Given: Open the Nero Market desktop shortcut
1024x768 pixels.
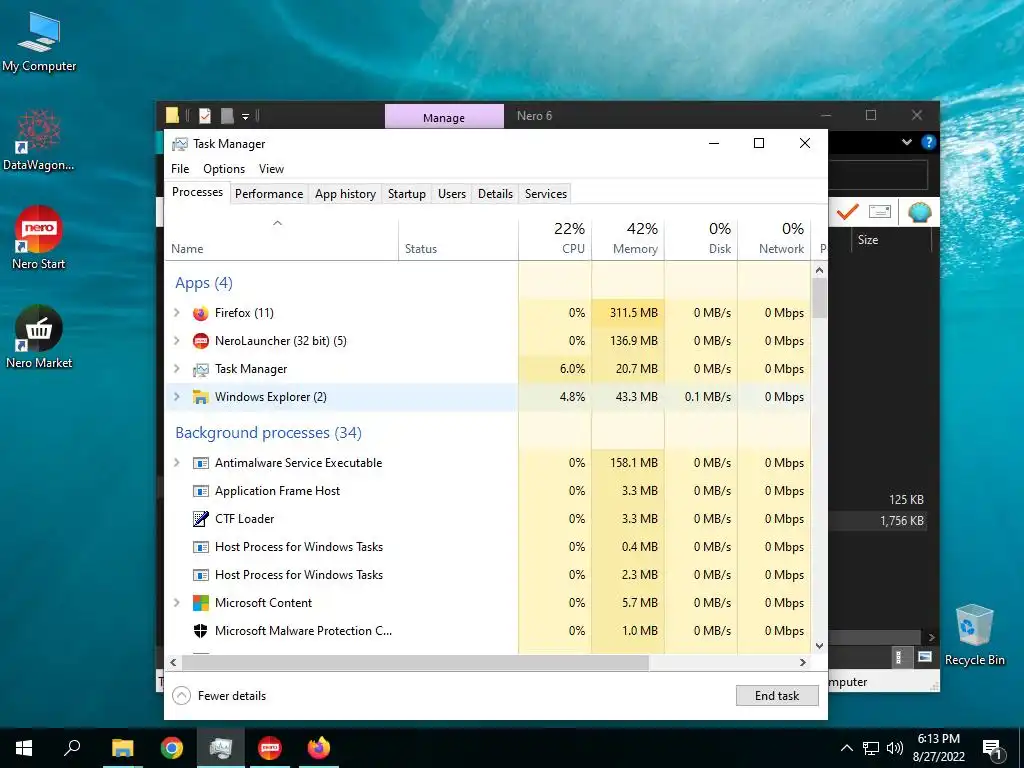Looking at the screenshot, I should (x=39, y=337).
